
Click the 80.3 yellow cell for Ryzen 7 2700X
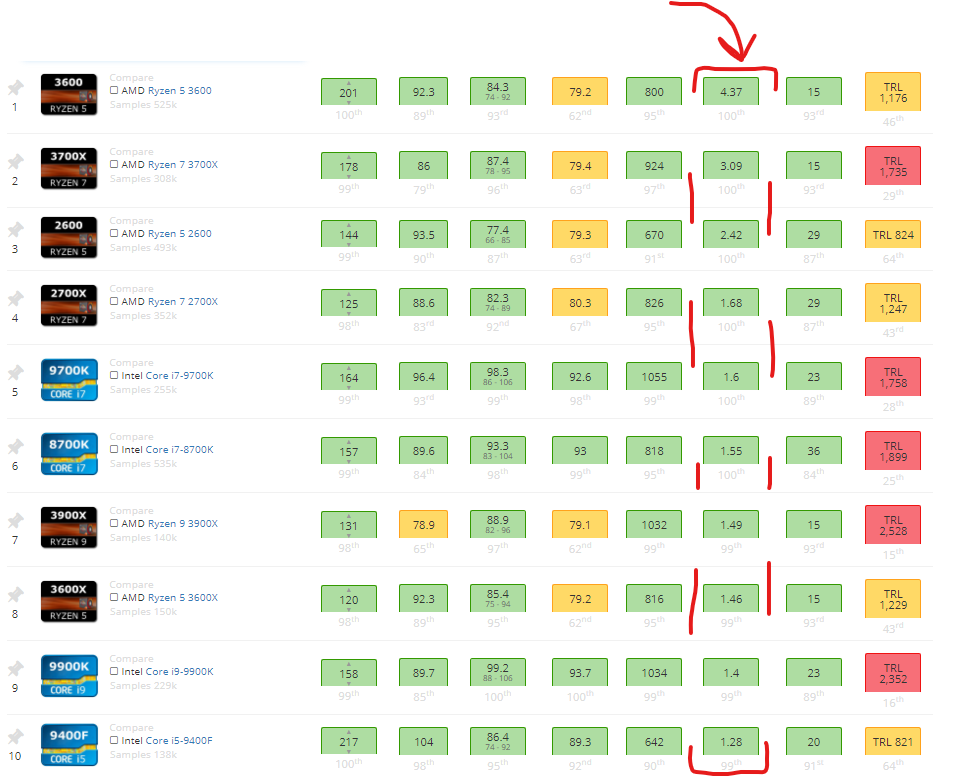point(580,303)
